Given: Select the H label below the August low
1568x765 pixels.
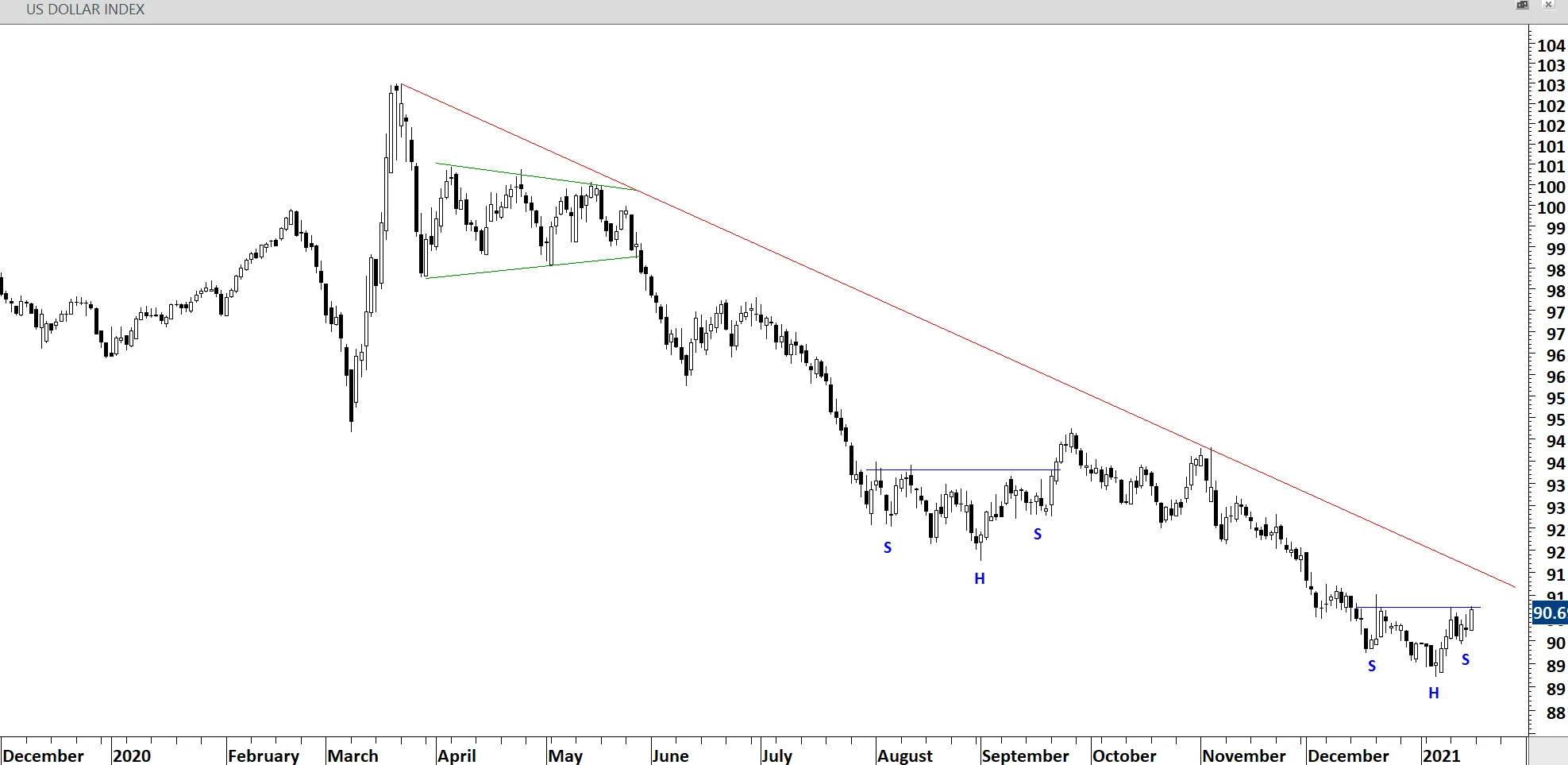Looking at the screenshot, I should [x=980, y=579].
